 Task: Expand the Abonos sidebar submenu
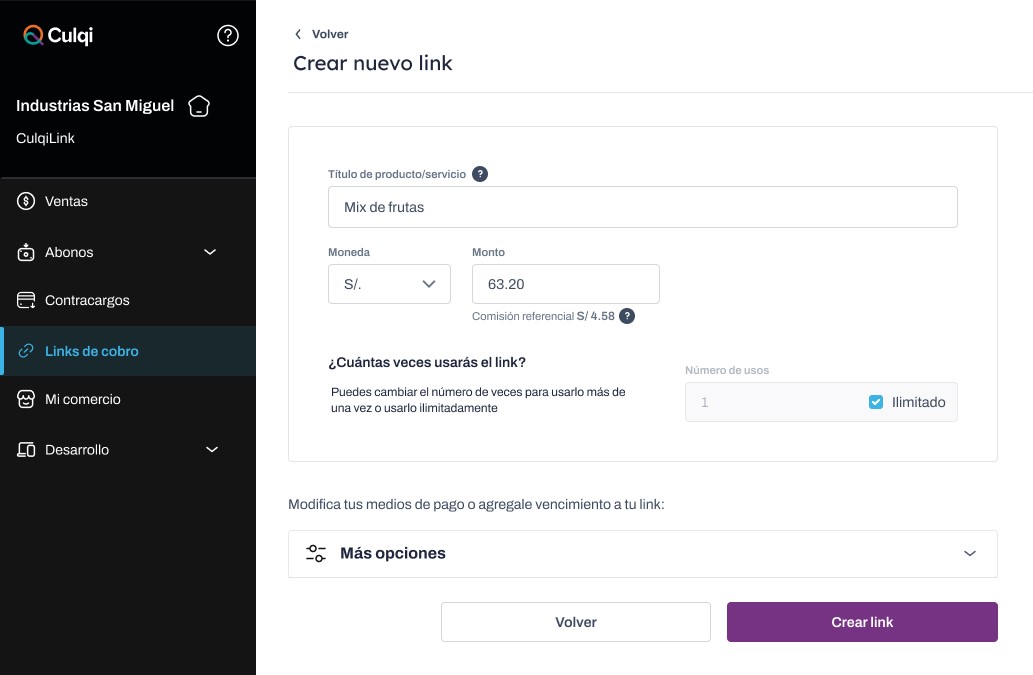point(210,252)
